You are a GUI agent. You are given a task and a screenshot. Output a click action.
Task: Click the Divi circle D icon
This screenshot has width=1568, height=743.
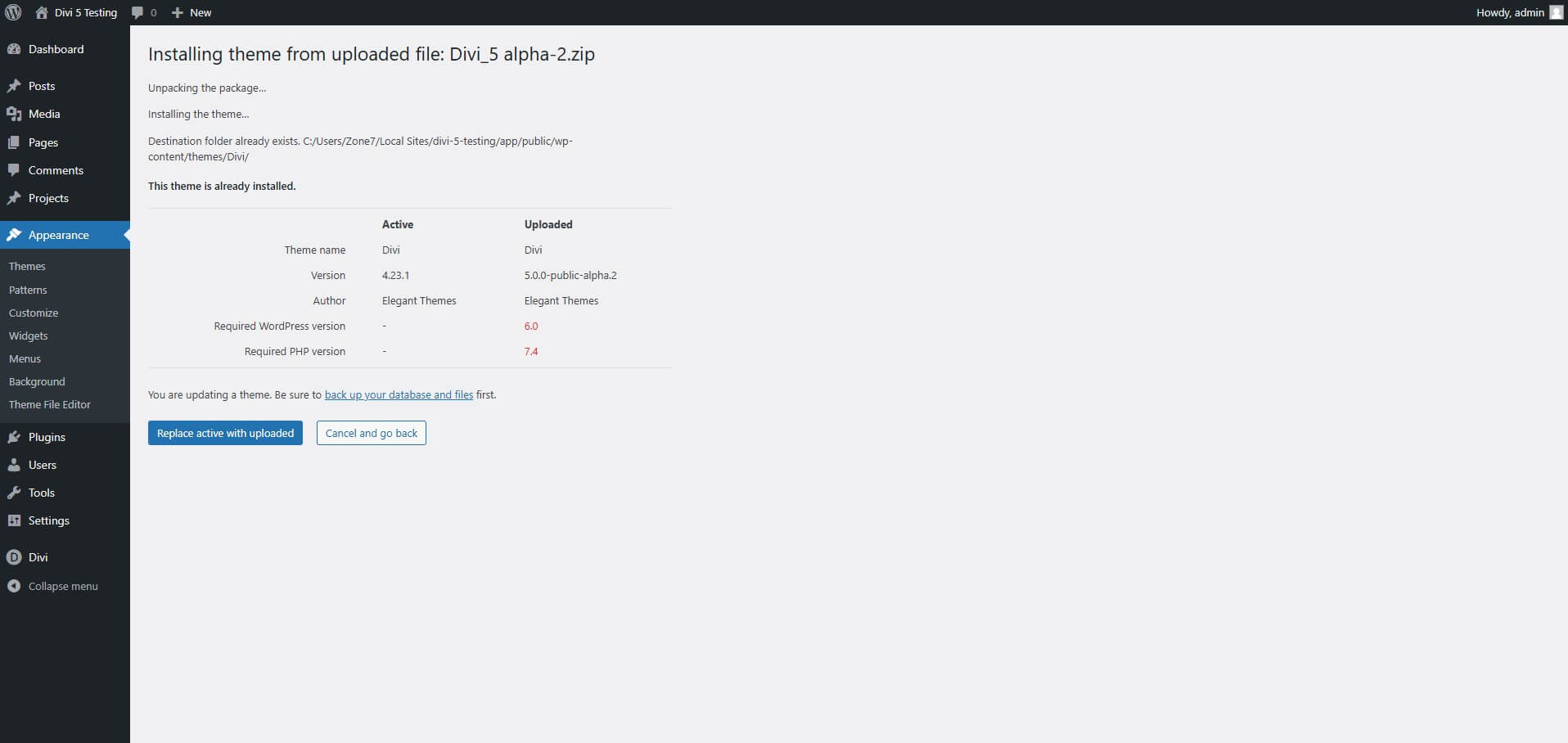tap(14, 557)
